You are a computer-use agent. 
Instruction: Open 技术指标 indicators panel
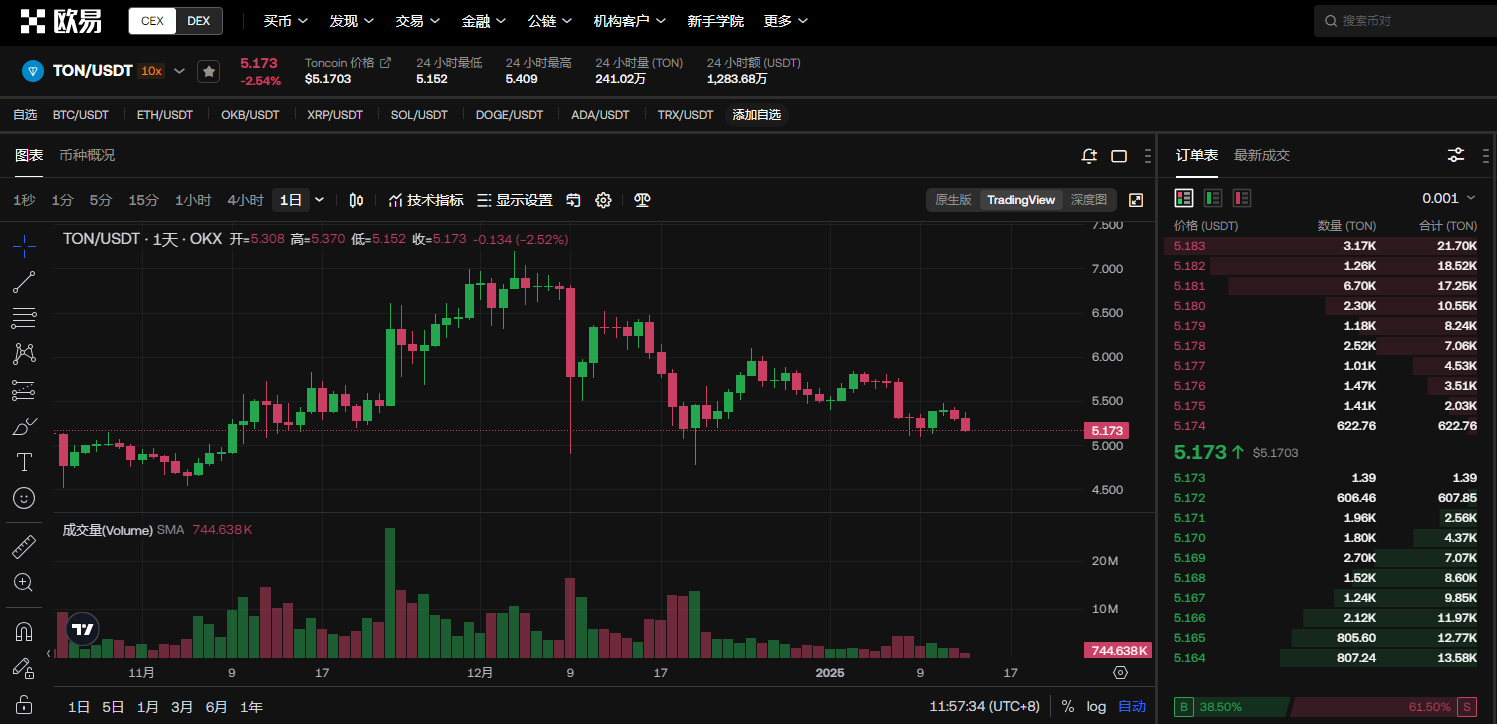tap(426, 200)
